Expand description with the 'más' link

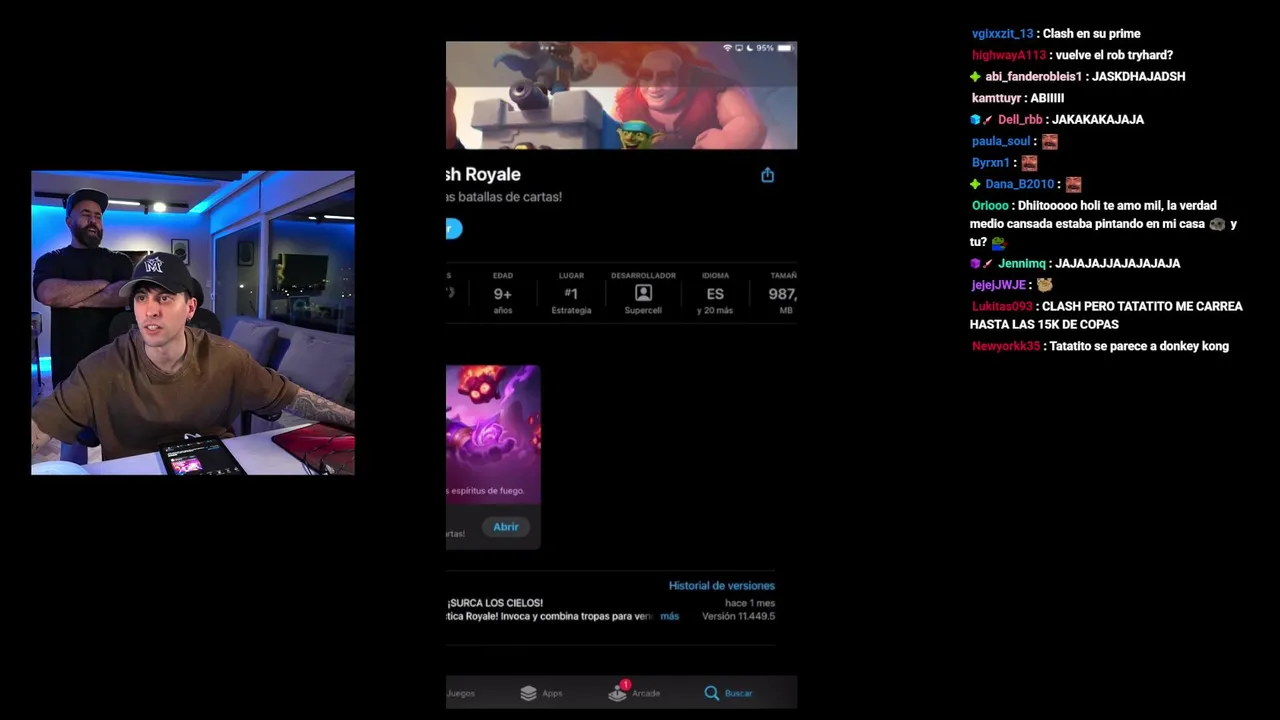669,616
